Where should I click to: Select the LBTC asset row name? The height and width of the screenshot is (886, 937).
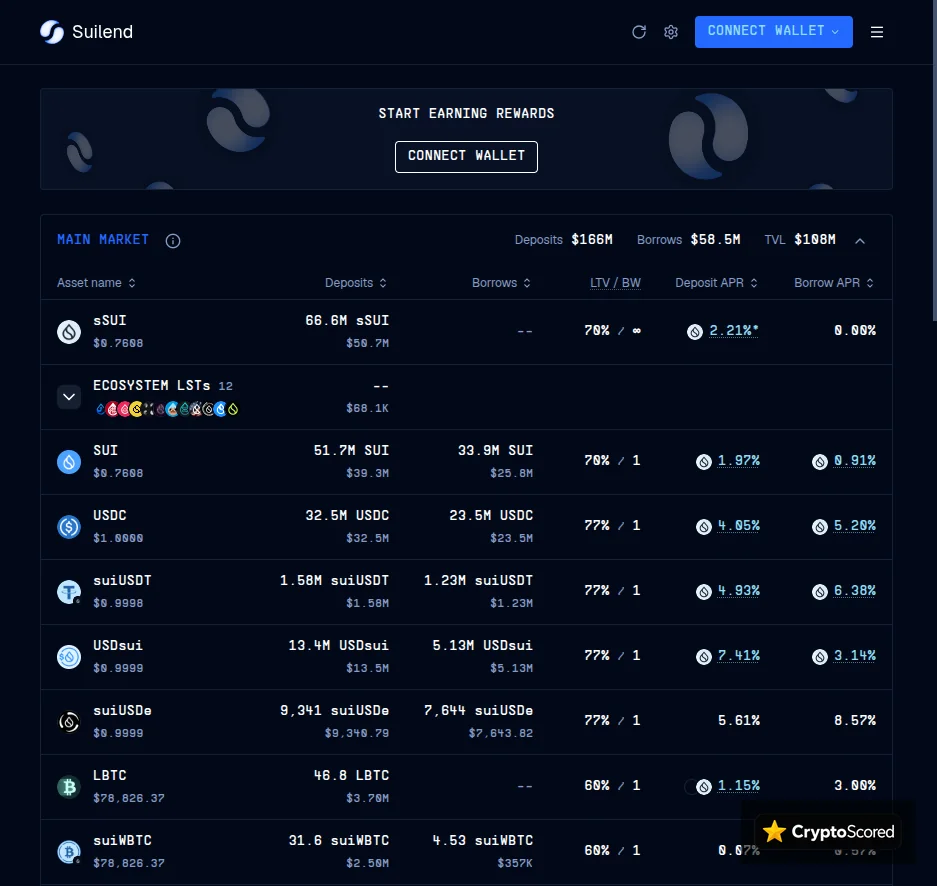[x=109, y=775]
